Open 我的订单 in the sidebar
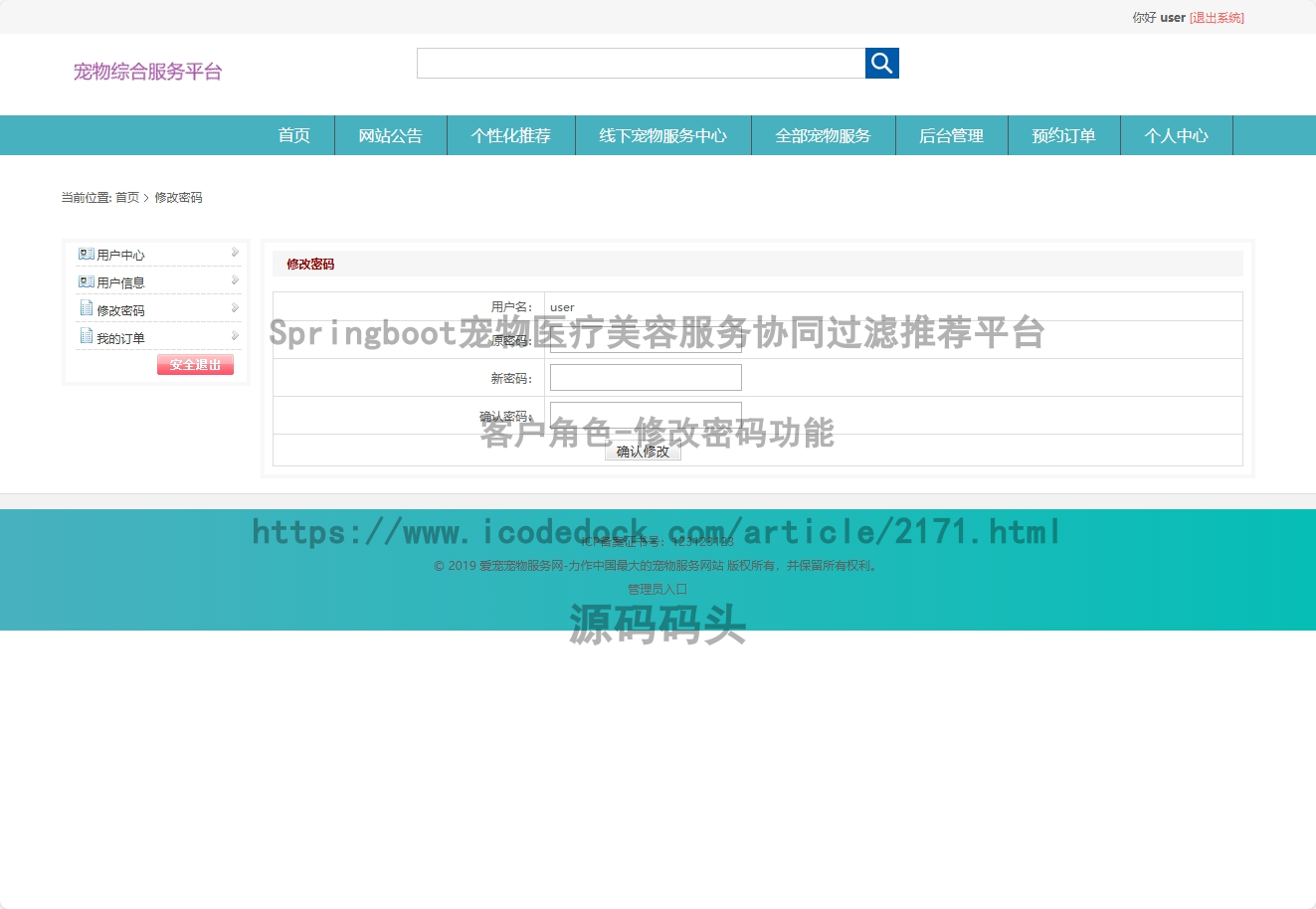The image size is (1316, 909). [x=120, y=339]
